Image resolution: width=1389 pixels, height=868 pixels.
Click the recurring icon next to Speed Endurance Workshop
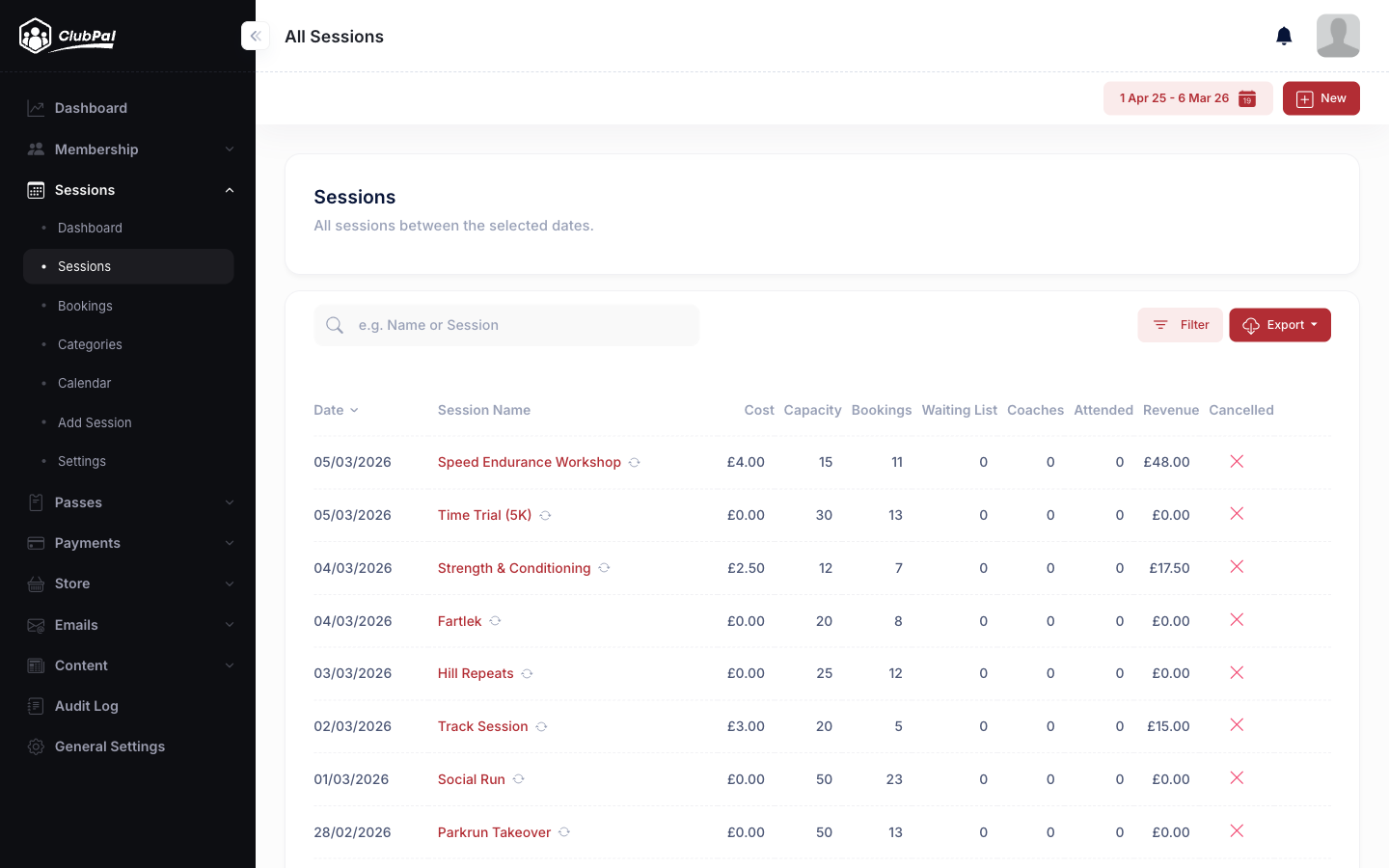click(635, 462)
